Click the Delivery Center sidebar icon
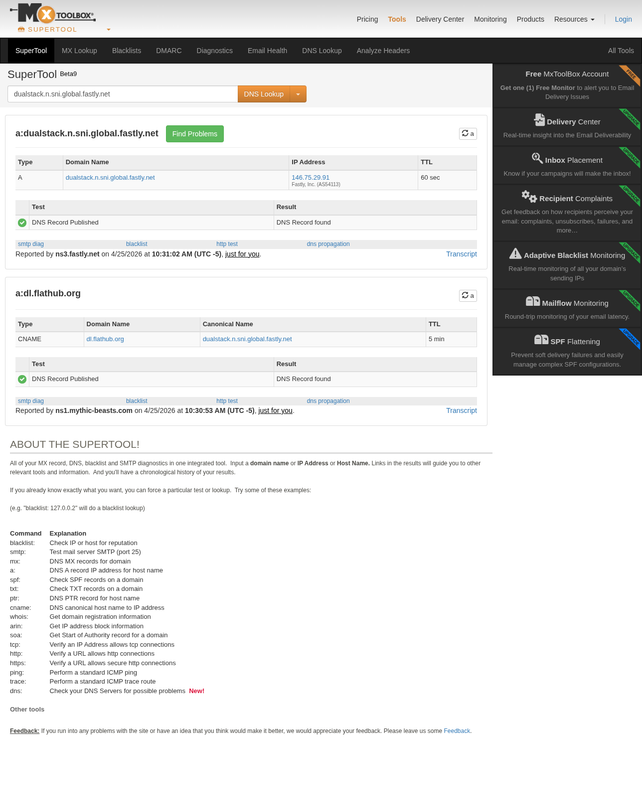The image size is (642, 800). 539,120
